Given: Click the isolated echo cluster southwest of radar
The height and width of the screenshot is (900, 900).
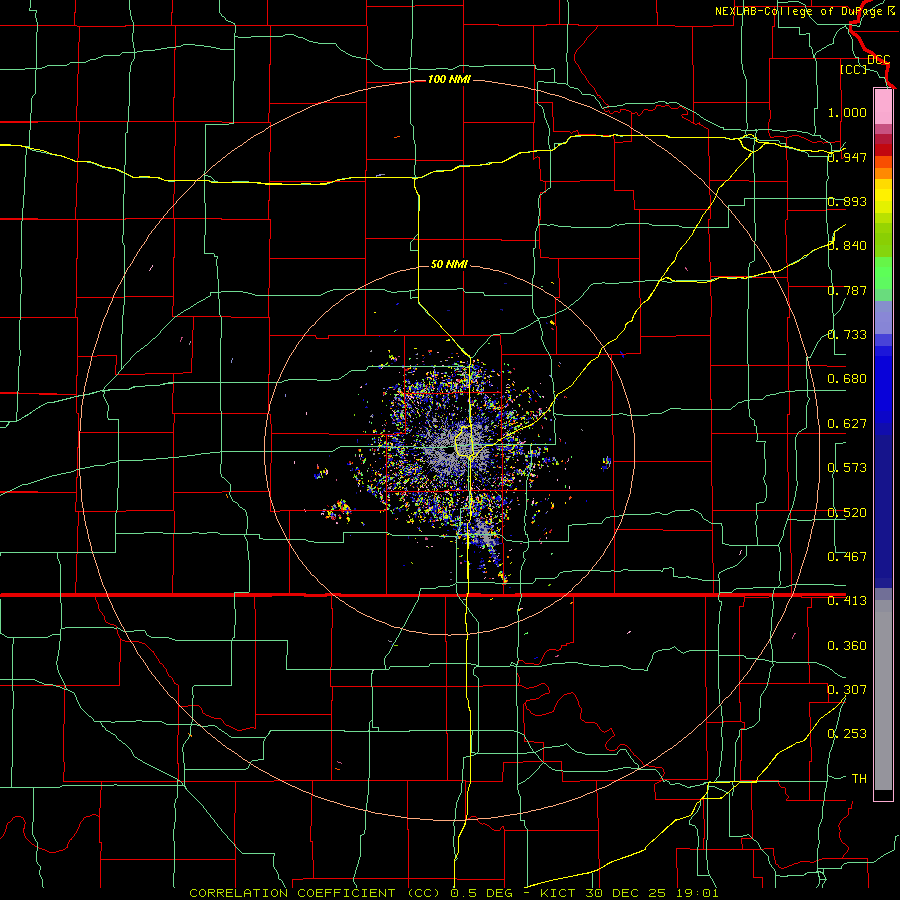Looking at the screenshot, I should [x=337, y=510].
